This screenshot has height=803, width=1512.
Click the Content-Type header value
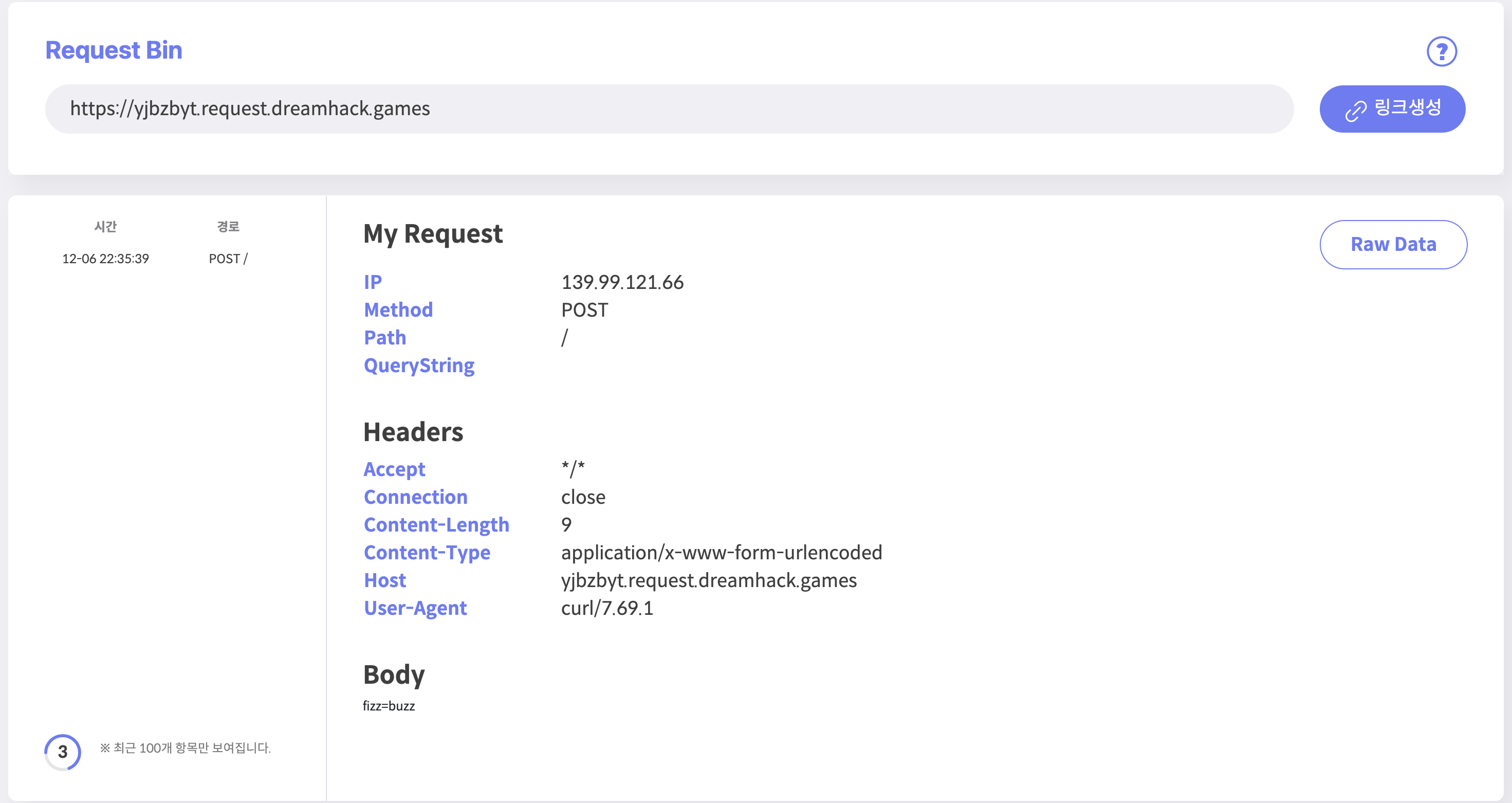722,552
